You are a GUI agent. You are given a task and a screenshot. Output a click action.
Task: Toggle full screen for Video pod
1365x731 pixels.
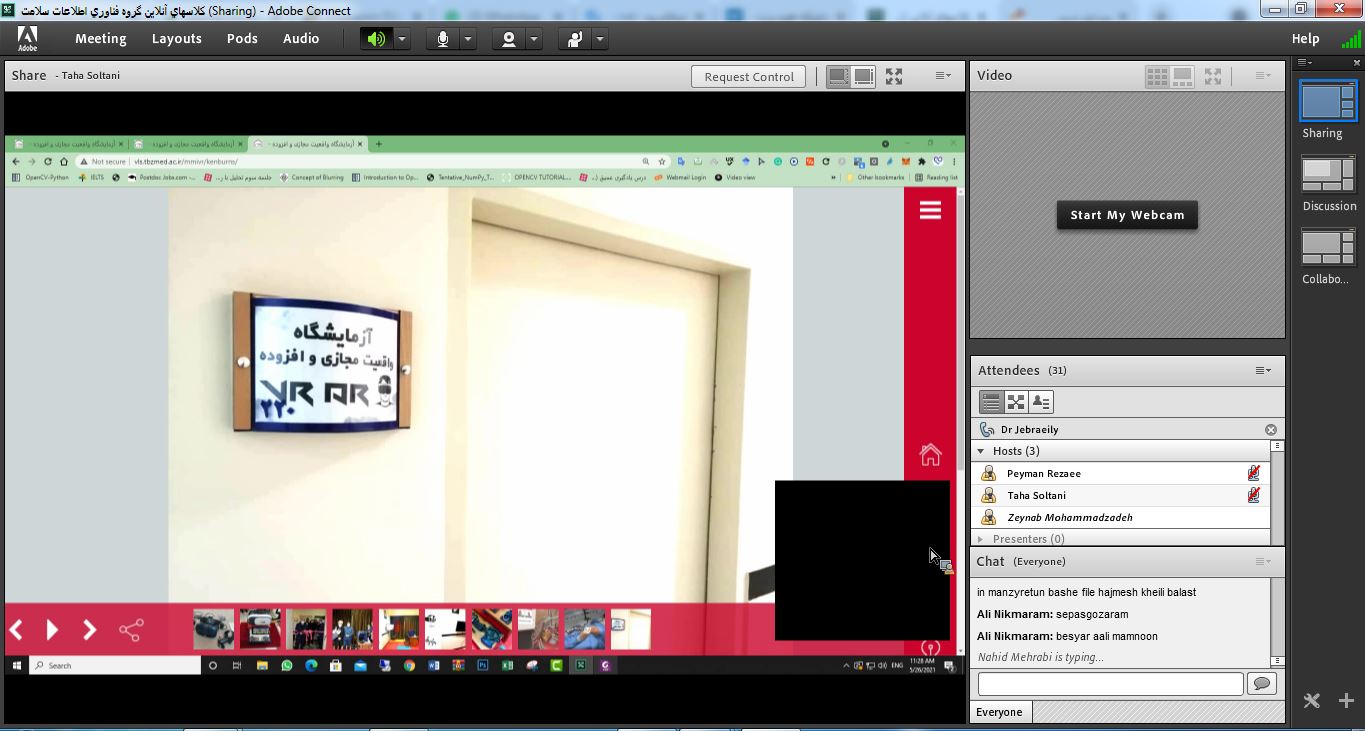pyautogui.click(x=1213, y=76)
